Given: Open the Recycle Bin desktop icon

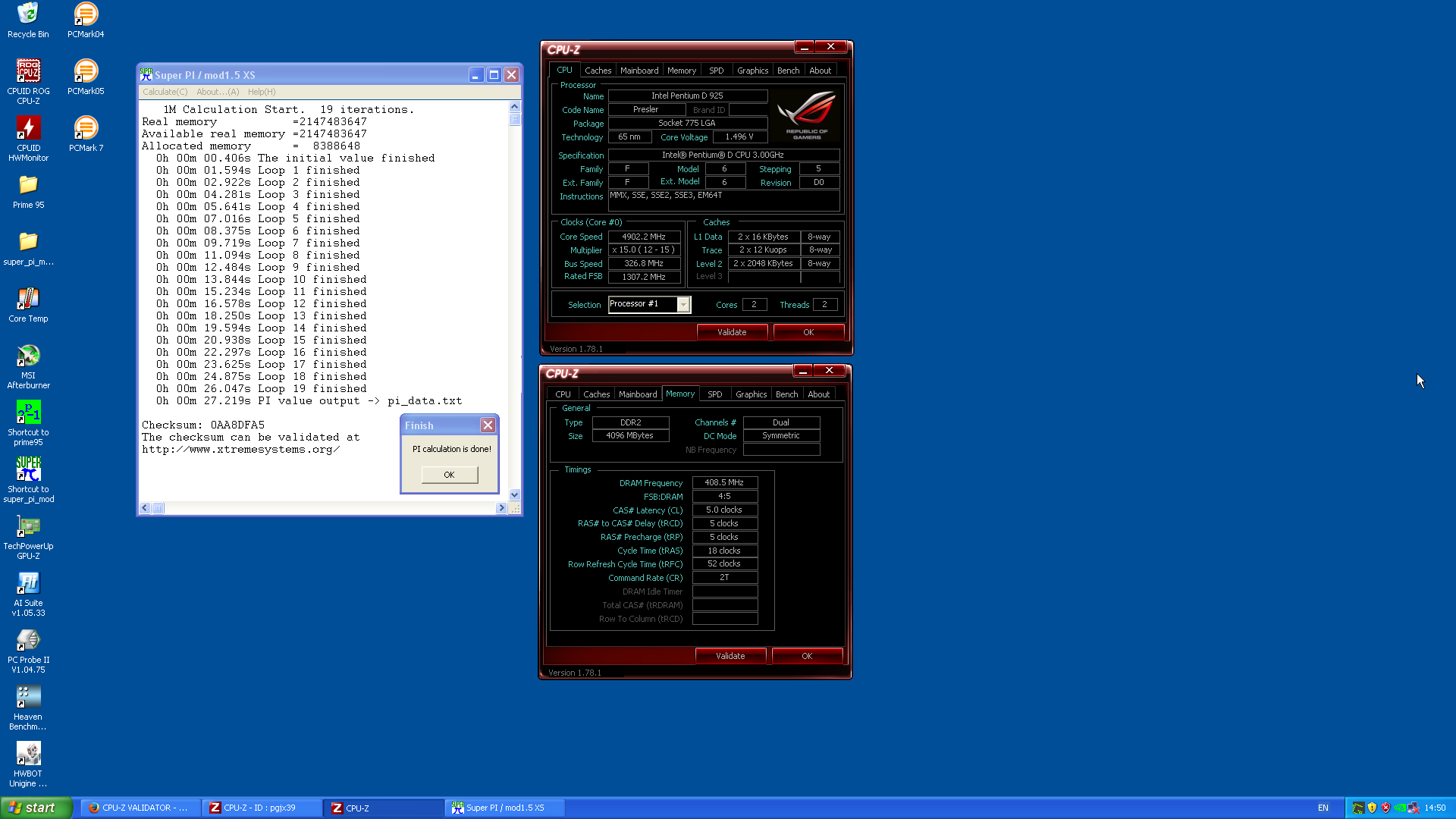Looking at the screenshot, I should [28, 20].
